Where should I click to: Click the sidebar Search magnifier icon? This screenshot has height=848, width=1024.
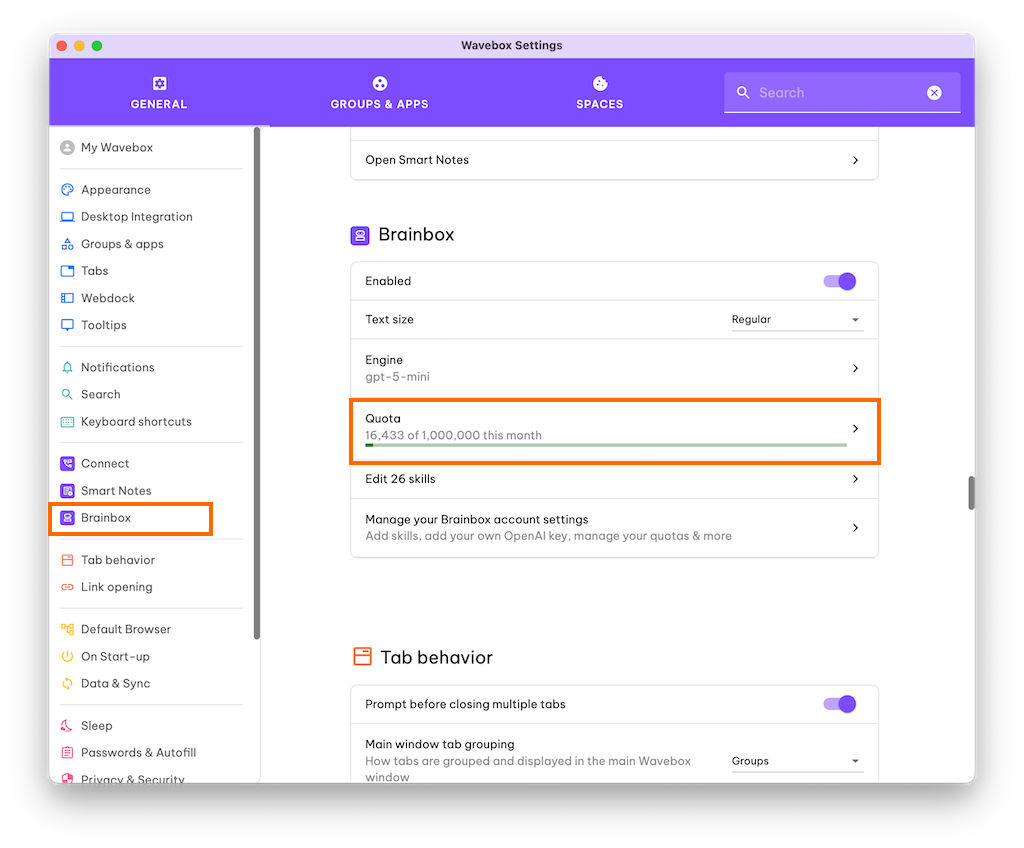click(x=67, y=394)
